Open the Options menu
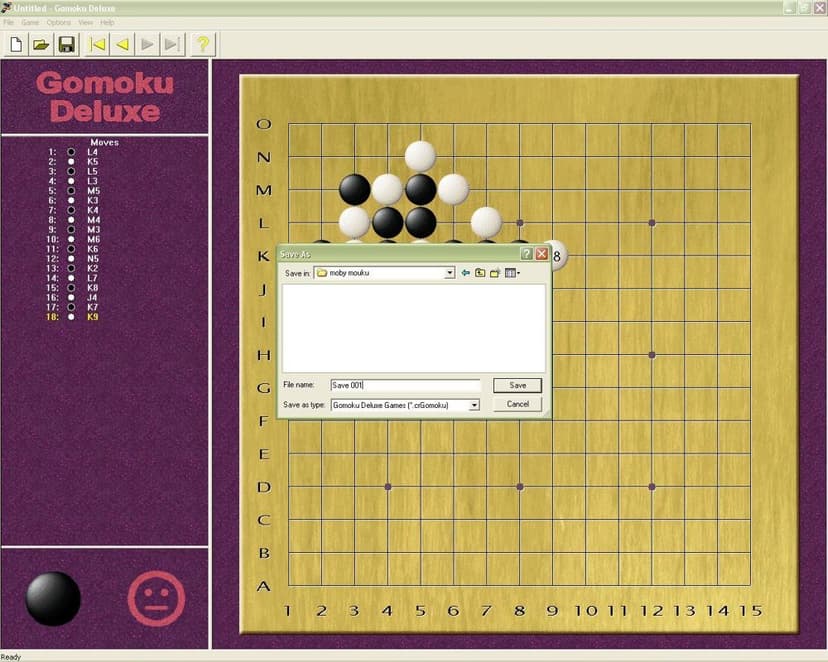Viewport: 828px width, 662px height. point(59,23)
